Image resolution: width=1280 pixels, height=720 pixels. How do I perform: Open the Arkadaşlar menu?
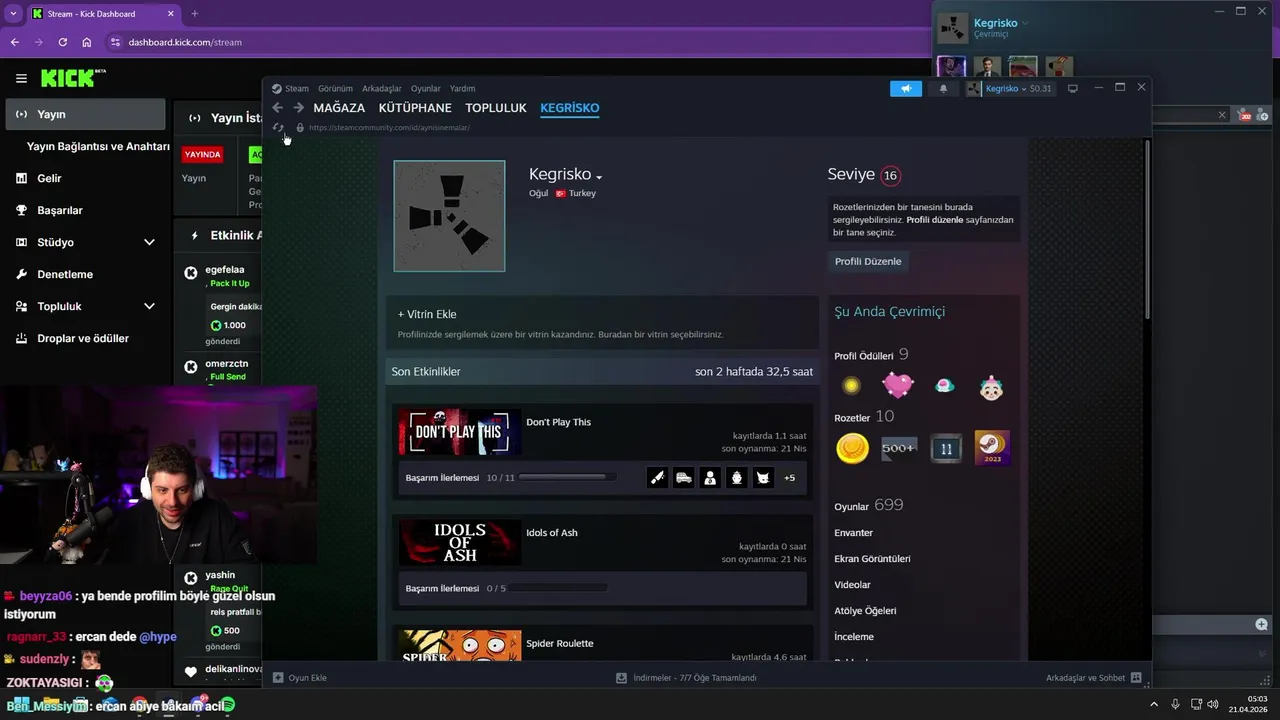pyautogui.click(x=382, y=89)
